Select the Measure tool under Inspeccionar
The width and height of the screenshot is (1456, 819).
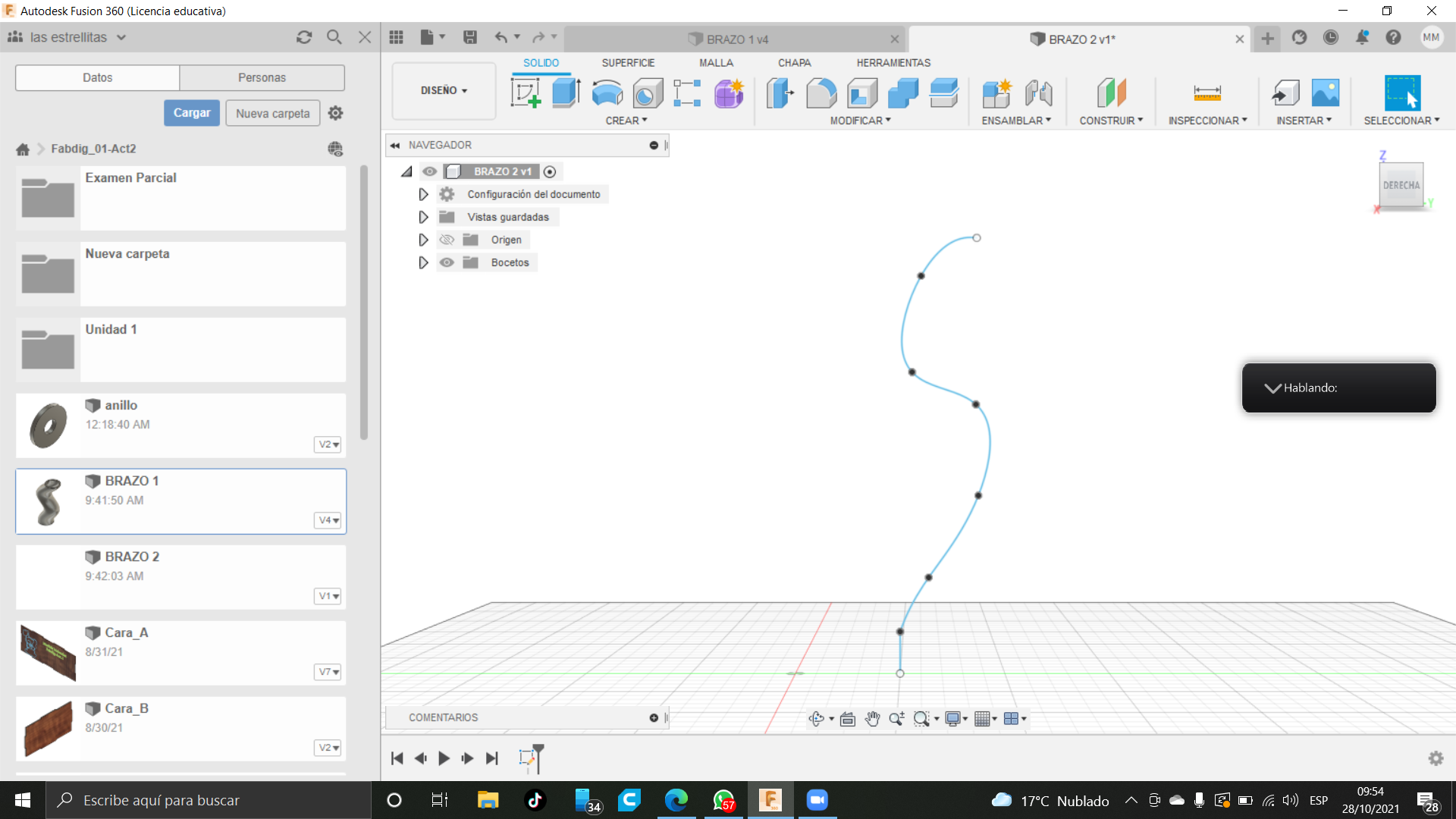click(x=1207, y=93)
